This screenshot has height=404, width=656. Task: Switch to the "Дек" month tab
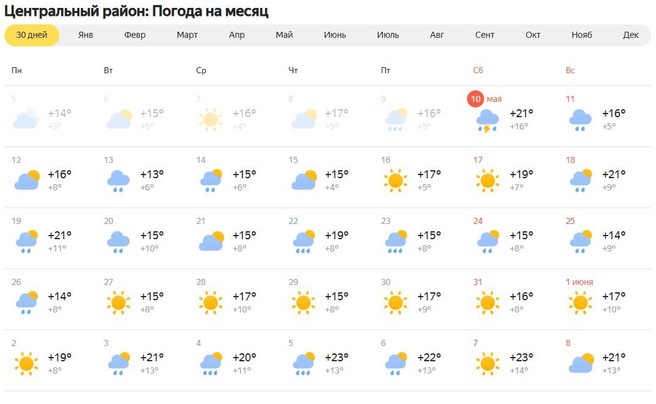(x=630, y=35)
